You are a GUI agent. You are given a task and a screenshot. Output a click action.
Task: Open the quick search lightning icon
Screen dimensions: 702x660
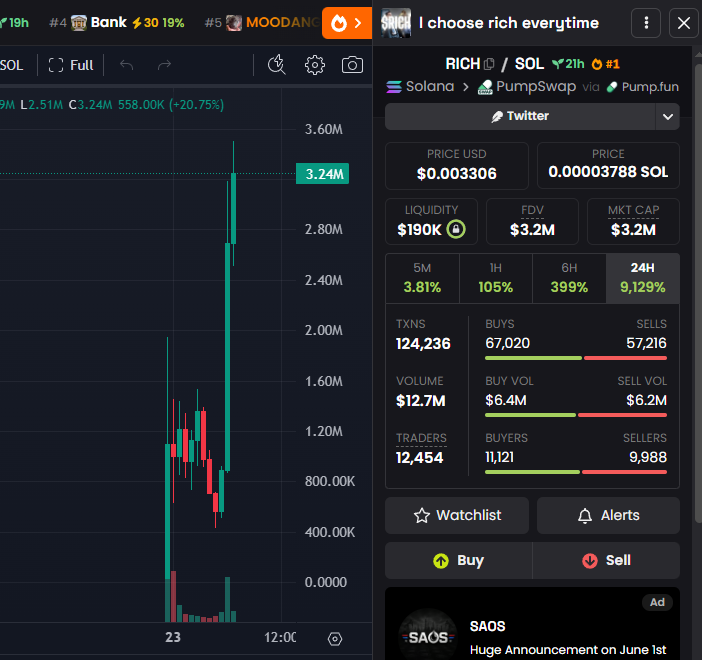277,65
